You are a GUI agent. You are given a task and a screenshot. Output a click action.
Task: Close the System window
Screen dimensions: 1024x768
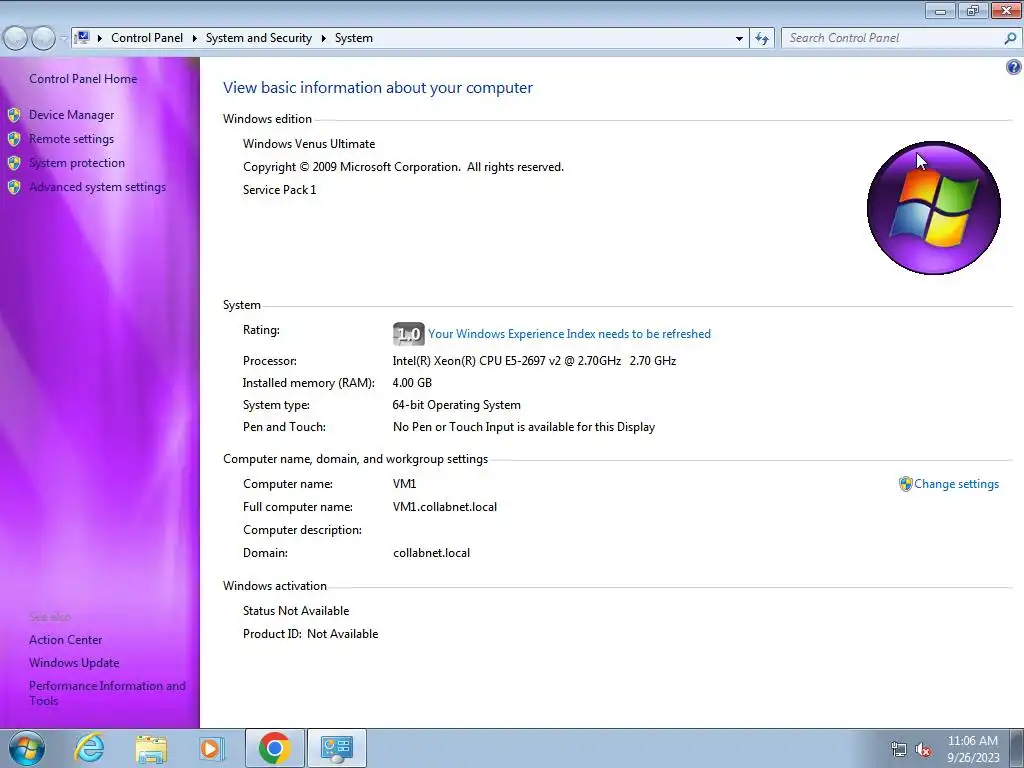[x=1006, y=10]
